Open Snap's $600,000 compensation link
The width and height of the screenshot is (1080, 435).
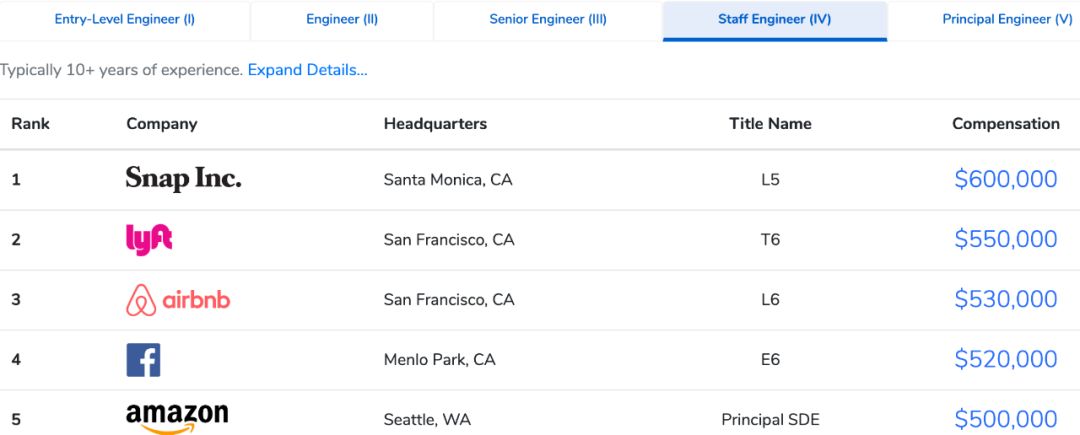pos(1005,179)
